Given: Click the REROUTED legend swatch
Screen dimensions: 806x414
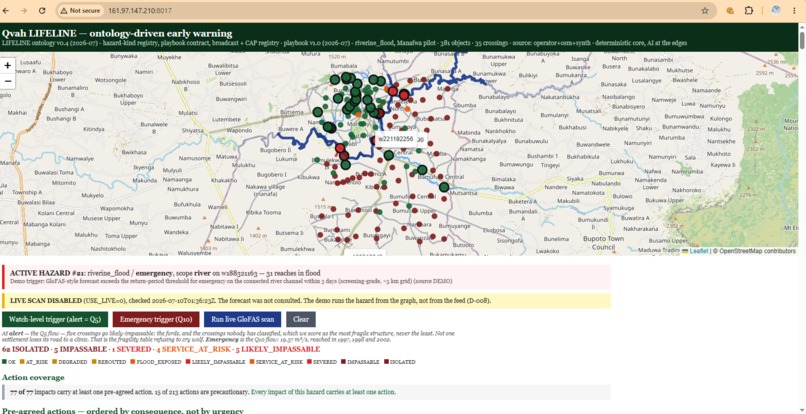Looking at the screenshot, I should tap(94, 362).
